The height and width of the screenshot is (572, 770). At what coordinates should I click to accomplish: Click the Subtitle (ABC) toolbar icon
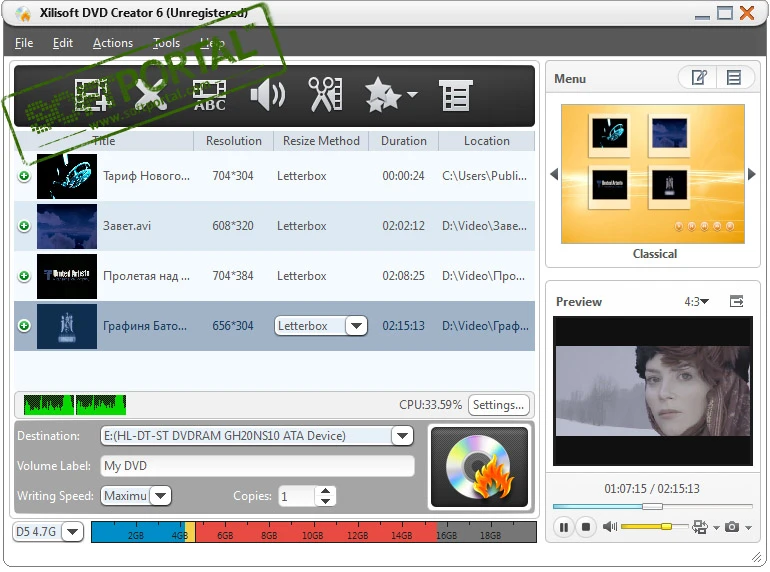pos(209,96)
